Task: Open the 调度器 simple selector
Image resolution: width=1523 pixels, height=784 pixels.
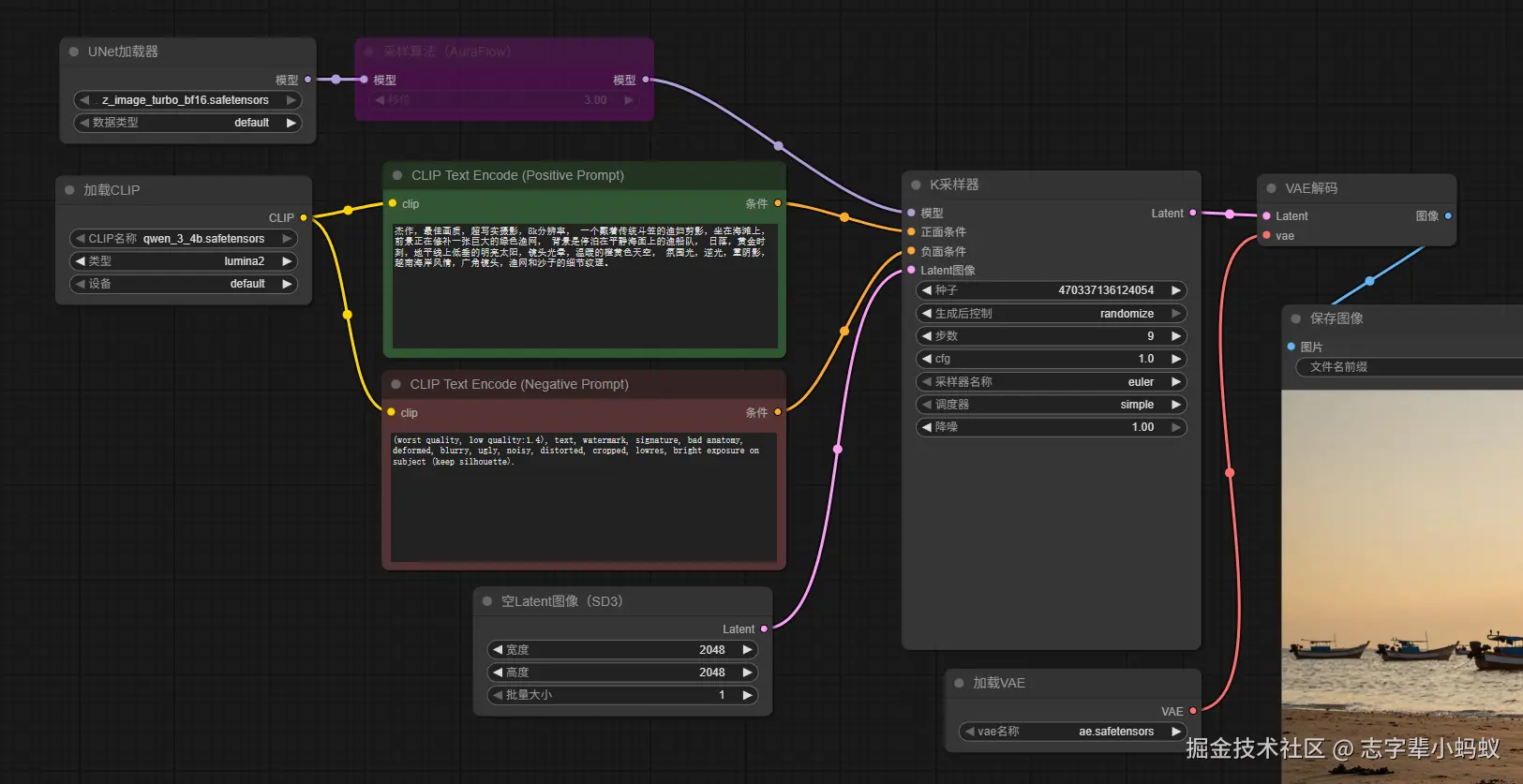Action: 1050,405
